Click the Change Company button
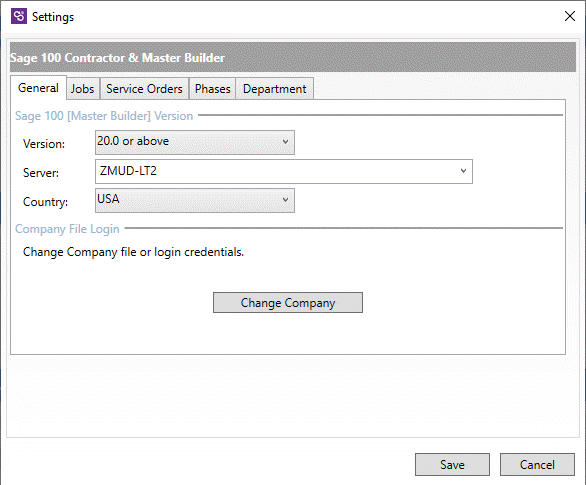This screenshot has height=485, width=586. [x=288, y=303]
